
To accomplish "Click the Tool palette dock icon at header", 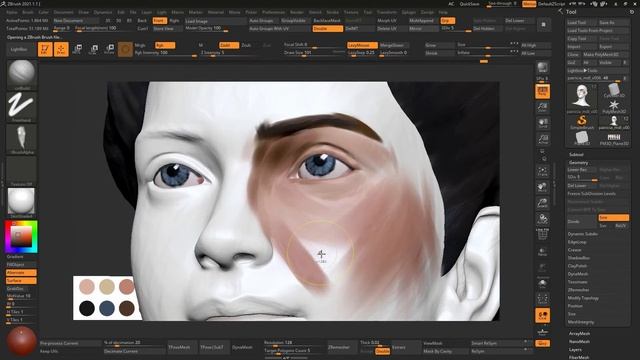I will tap(632, 12).
